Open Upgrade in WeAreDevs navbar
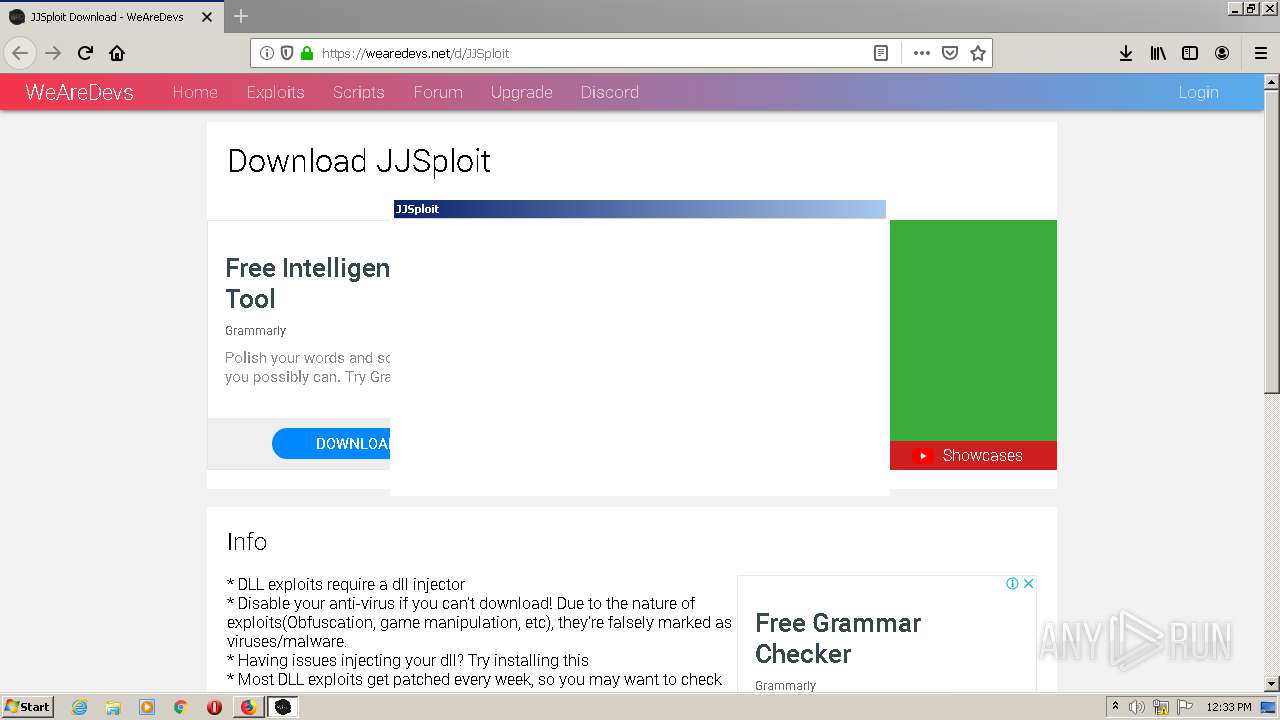 tap(521, 92)
